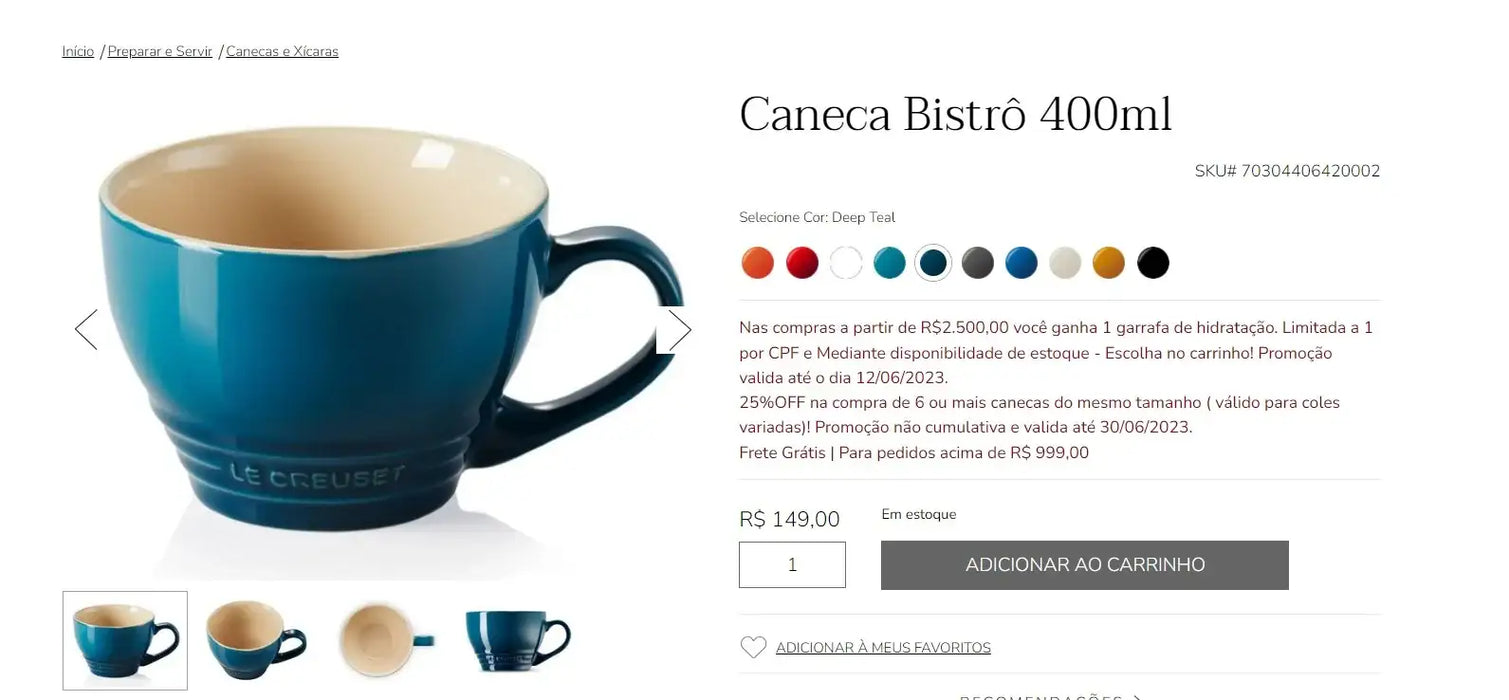Select the mustard yellow color swatch
Viewport: 1509px width, 700px height.
click(x=1109, y=263)
